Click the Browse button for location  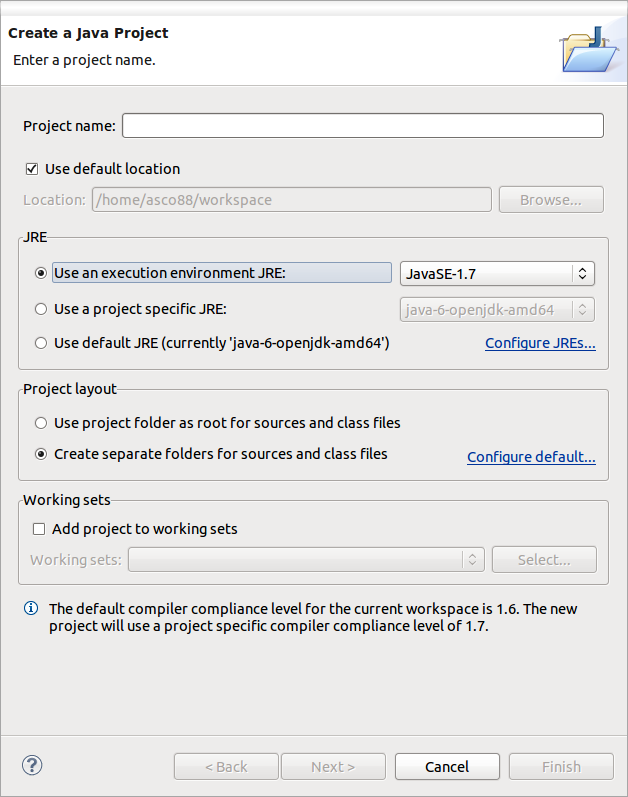(551, 200)
